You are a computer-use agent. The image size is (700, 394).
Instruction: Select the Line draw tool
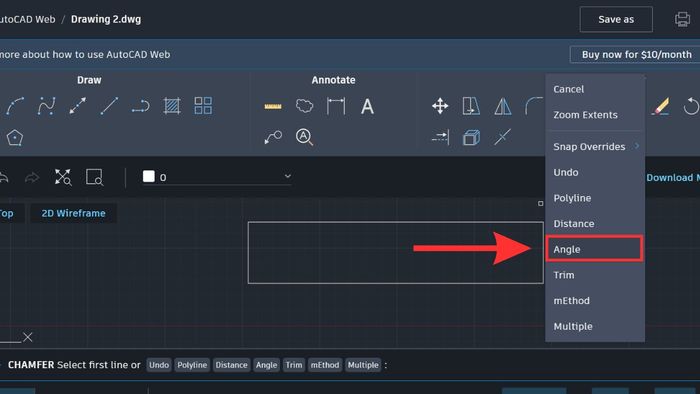109,106
